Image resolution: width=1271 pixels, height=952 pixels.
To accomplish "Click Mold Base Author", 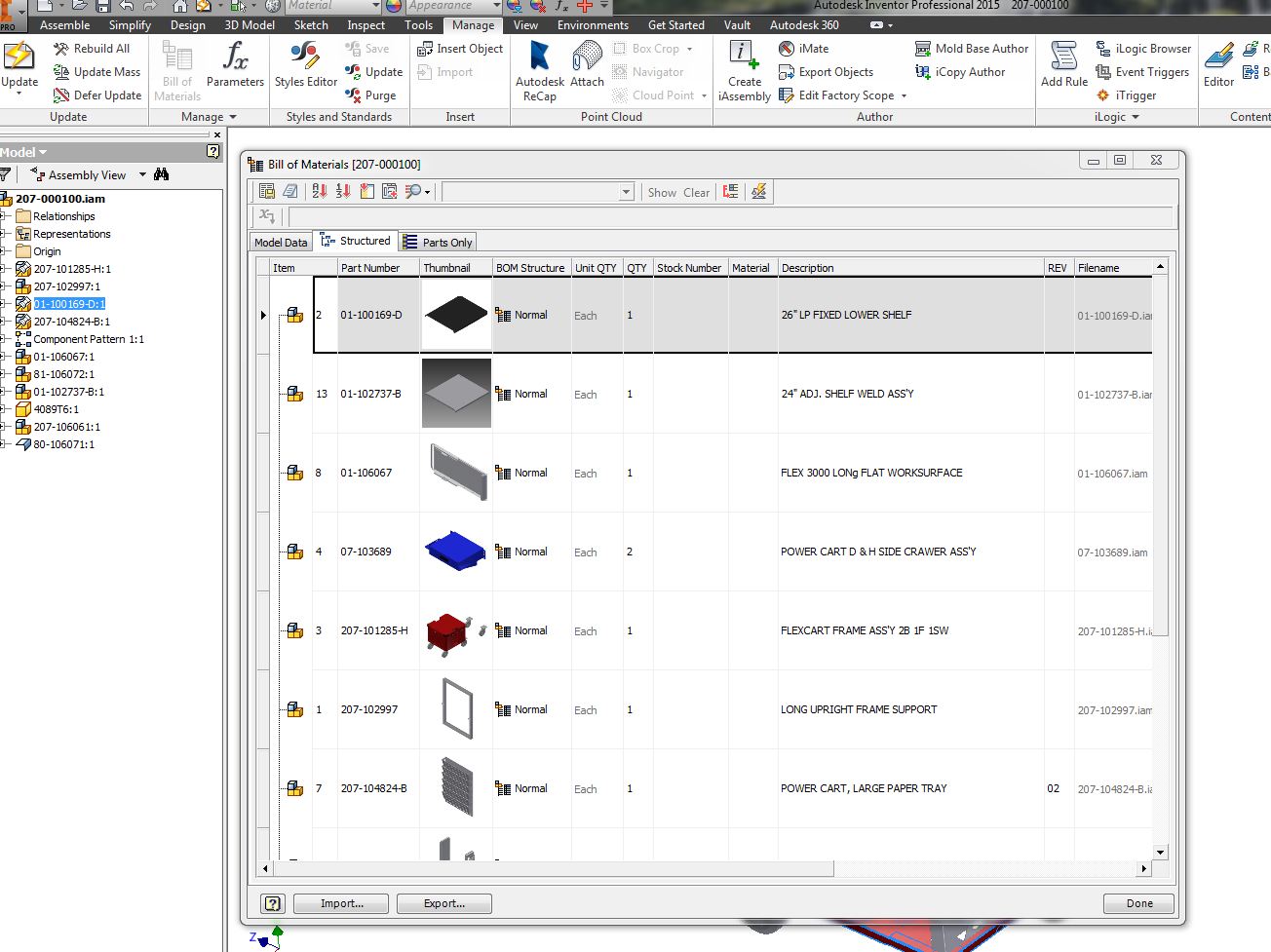I will coord(972,49).
